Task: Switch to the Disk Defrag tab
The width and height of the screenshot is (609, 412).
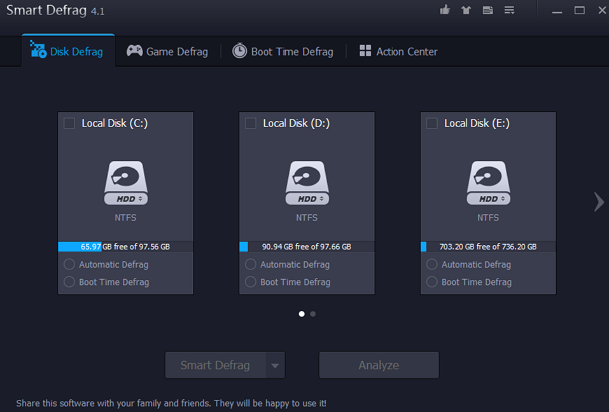Action: coord(68,51)
